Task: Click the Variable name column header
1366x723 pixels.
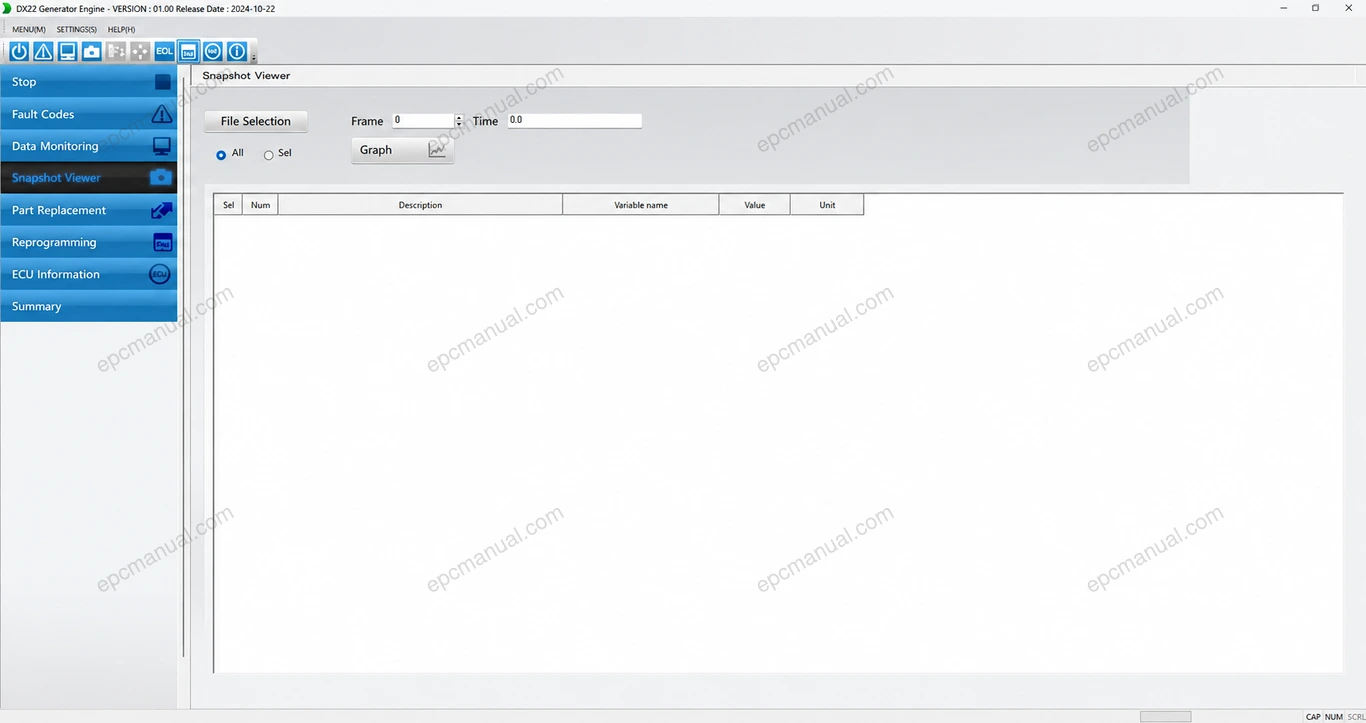Action: click(641, 205)
